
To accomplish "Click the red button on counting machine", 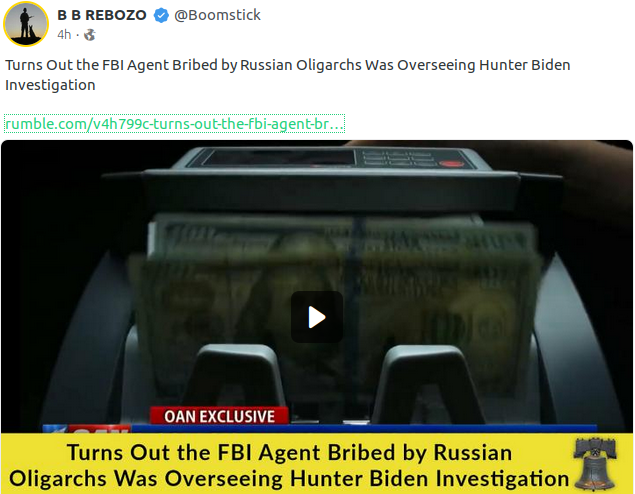I will 451,164.
